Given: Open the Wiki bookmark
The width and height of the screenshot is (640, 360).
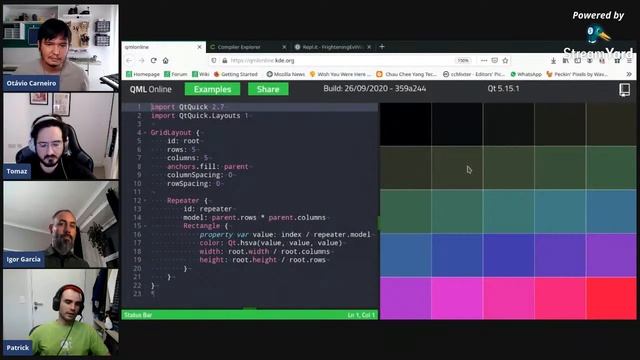Looking at the screenshot, I should pyautogui.click(x=201, y=74).
